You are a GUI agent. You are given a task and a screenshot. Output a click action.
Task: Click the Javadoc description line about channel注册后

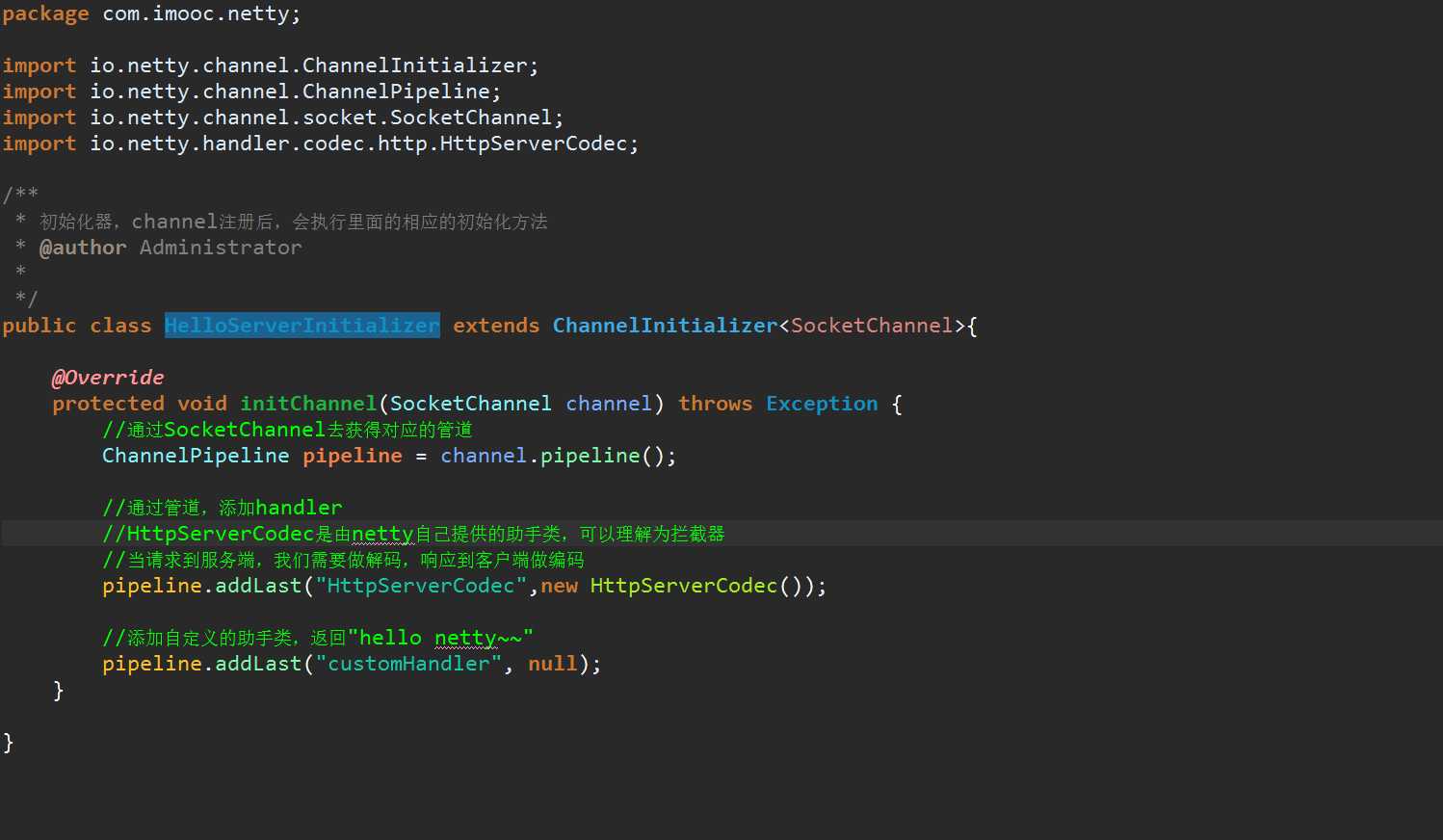(293, 222)
